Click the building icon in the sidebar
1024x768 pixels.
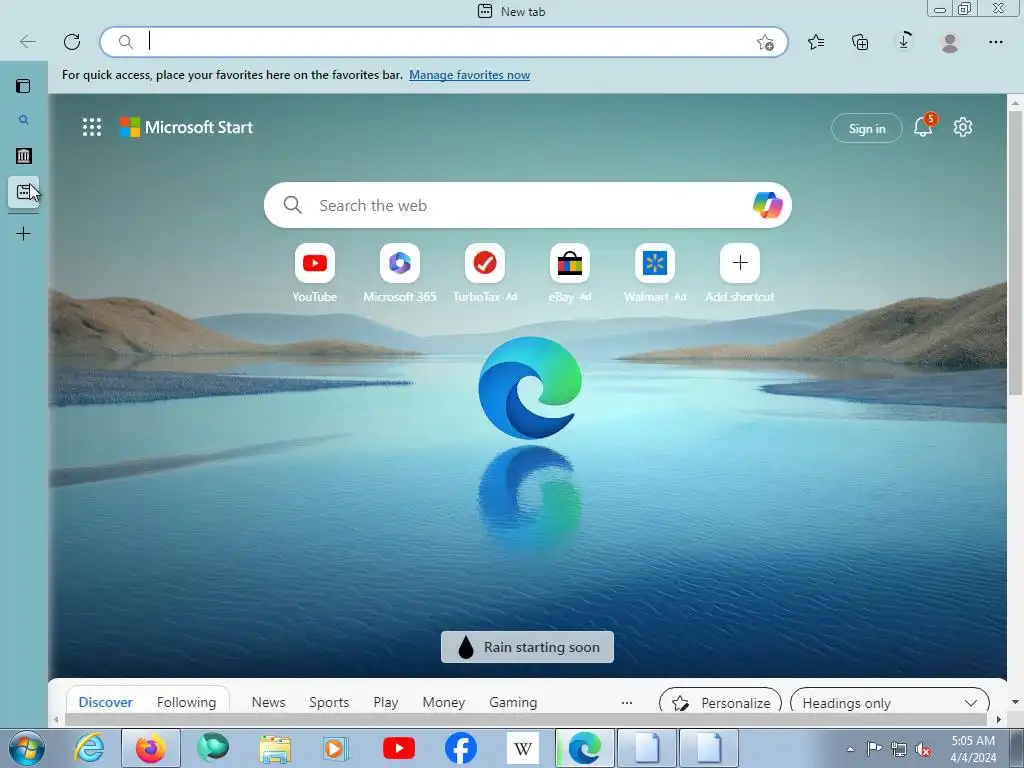point(24,155)
